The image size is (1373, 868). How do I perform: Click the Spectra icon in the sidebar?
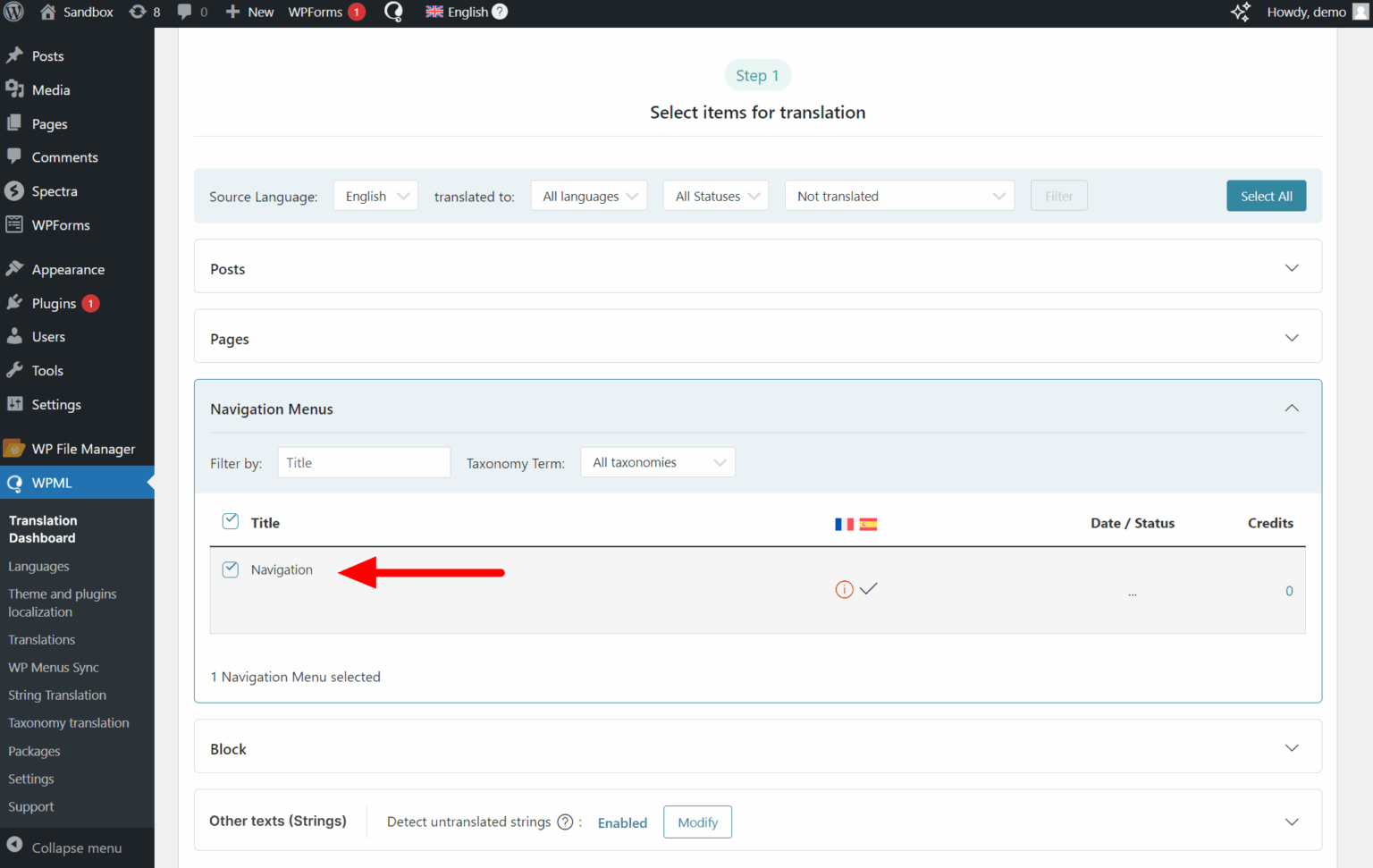tap(15, 190)
